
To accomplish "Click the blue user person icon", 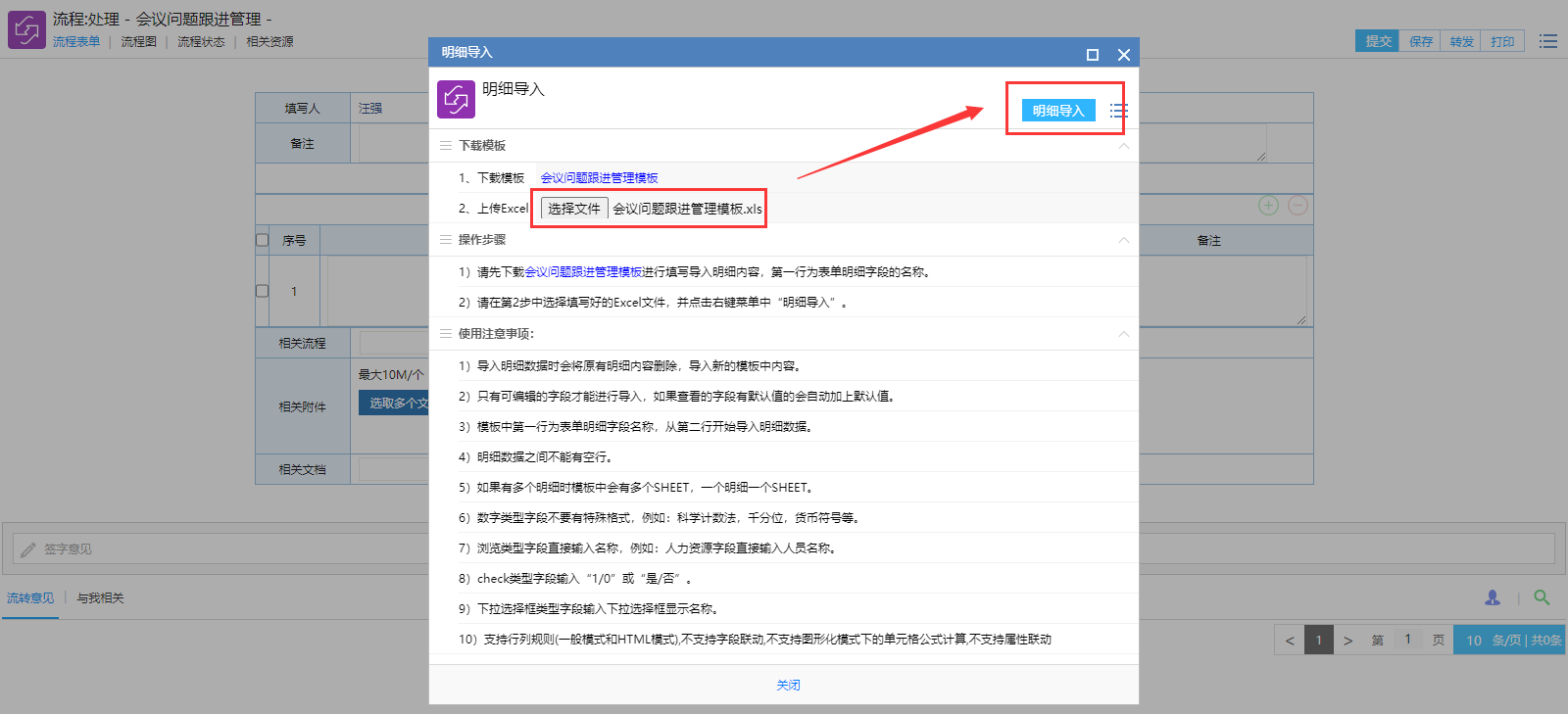I will click(x=1493, y=597).
